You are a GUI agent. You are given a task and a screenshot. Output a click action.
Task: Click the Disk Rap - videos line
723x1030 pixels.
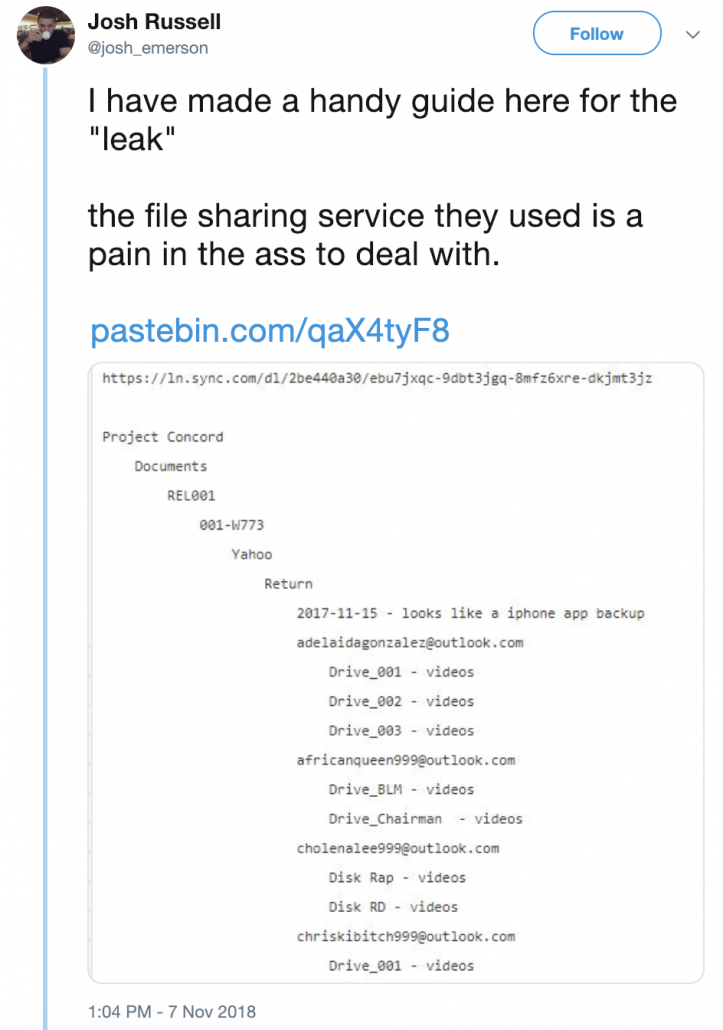click(x=397, y=878)
